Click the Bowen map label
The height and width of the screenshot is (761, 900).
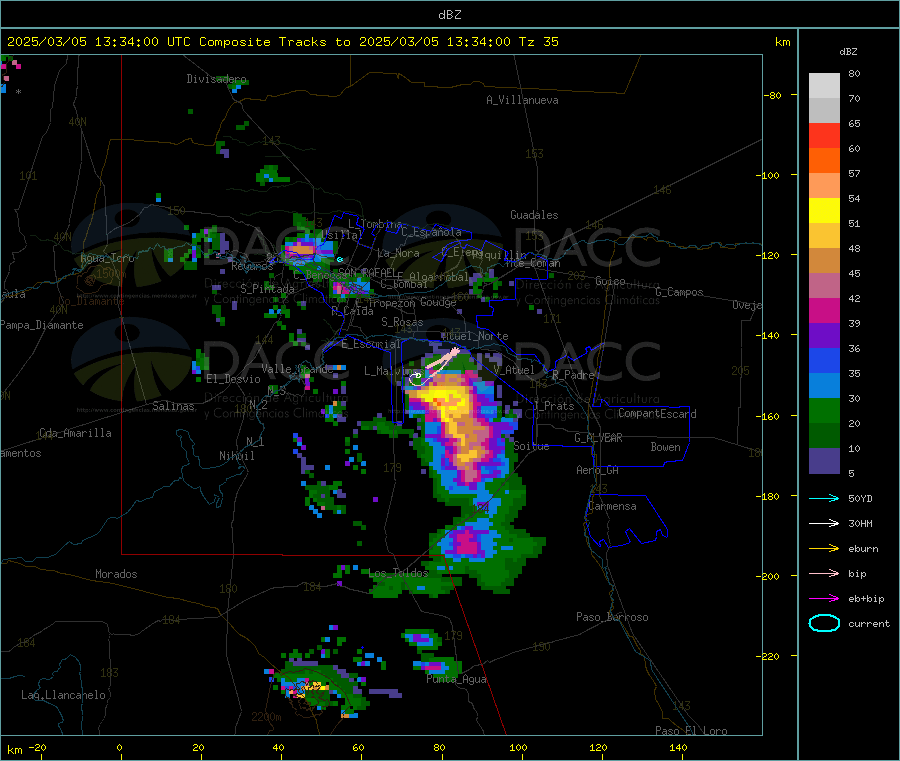click(x=665, y=447)
